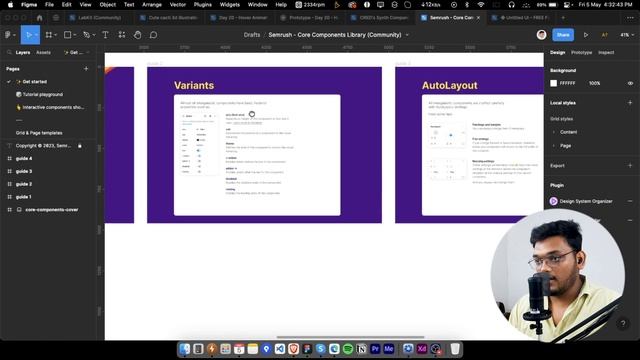This screenshot has height=360, width=640.
Task: Open the Plugins menu
Action: point(202,4)
